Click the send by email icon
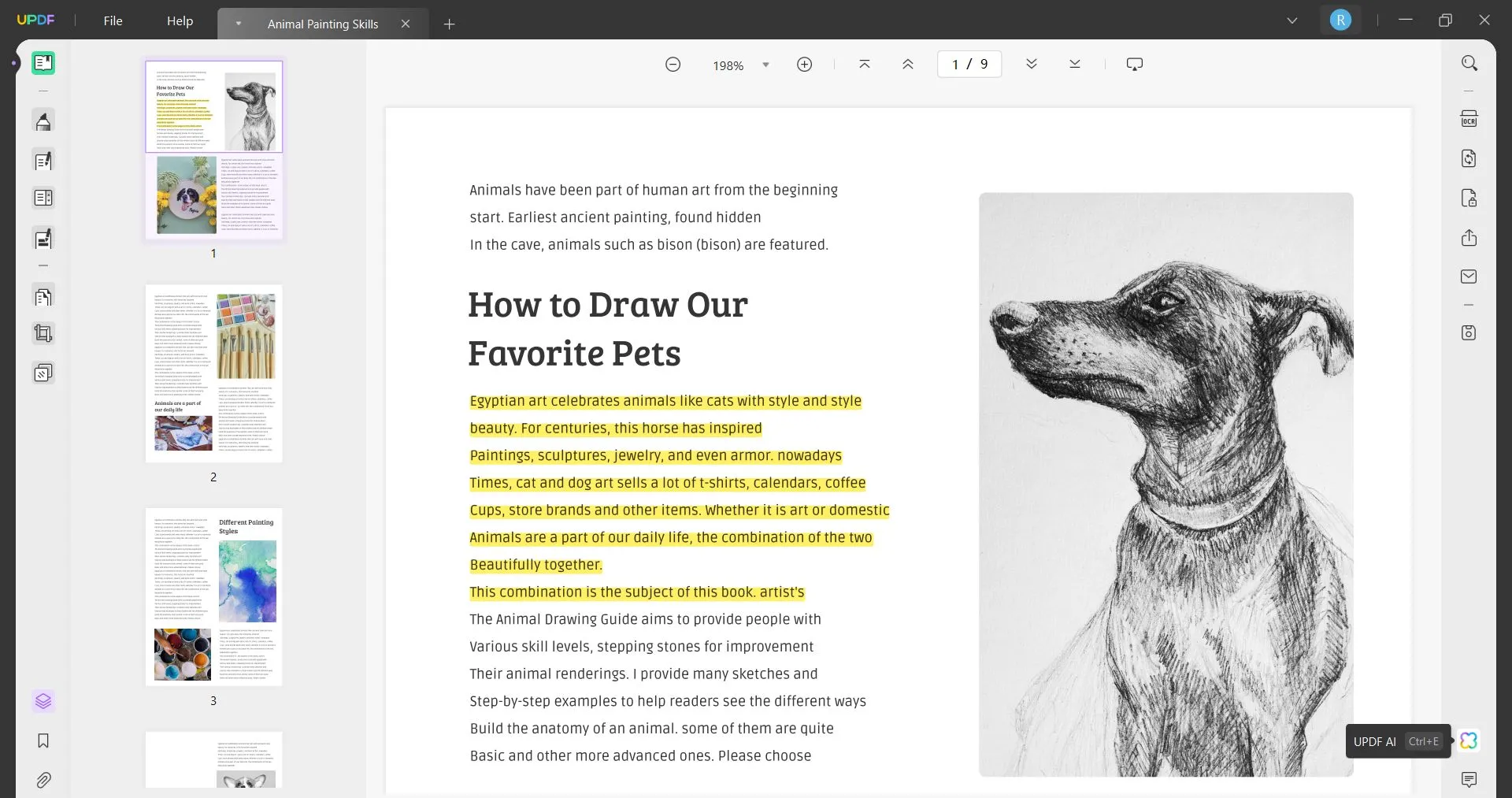The height and width of the screenshot is (798, 1512). pyautogui.click(x=1469, y=277)
